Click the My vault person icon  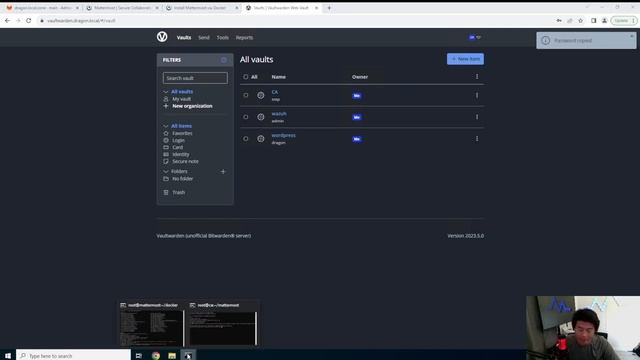point(166,99)
